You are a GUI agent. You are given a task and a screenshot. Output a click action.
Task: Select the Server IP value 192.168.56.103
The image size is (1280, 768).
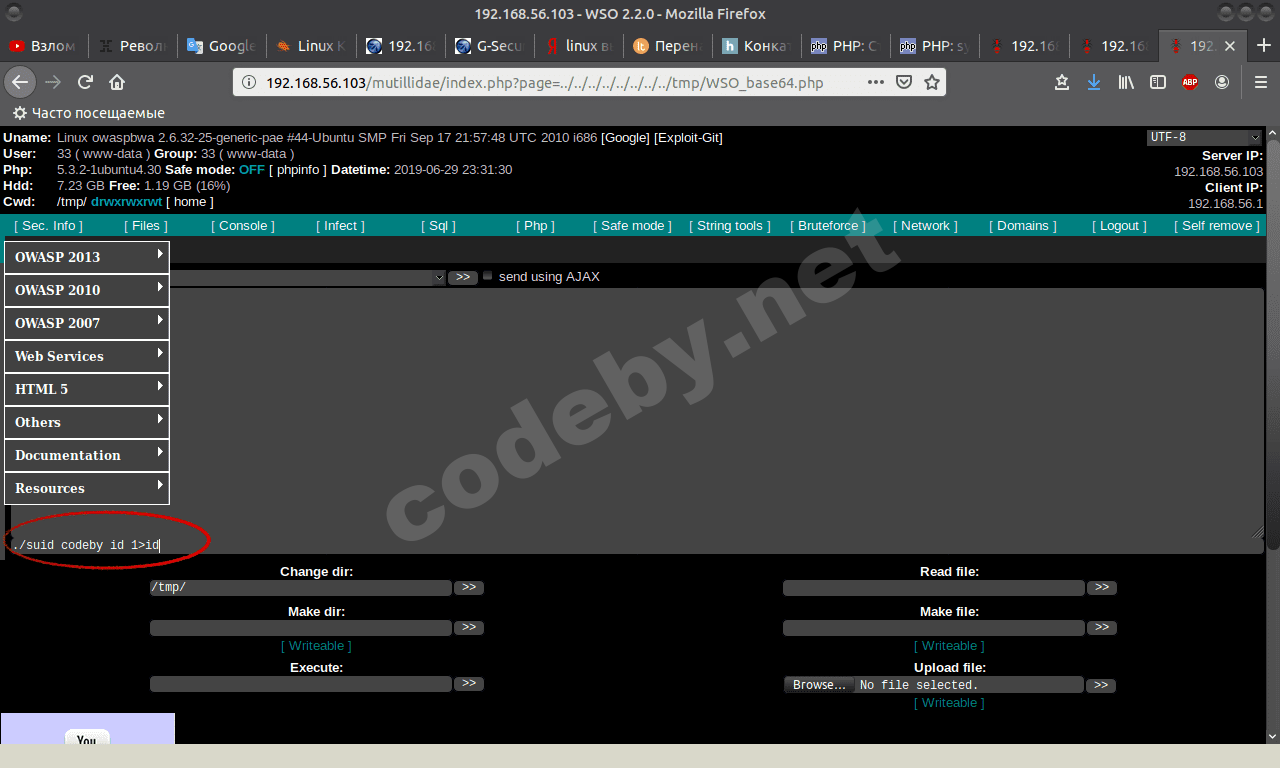tap(1218, 172)
